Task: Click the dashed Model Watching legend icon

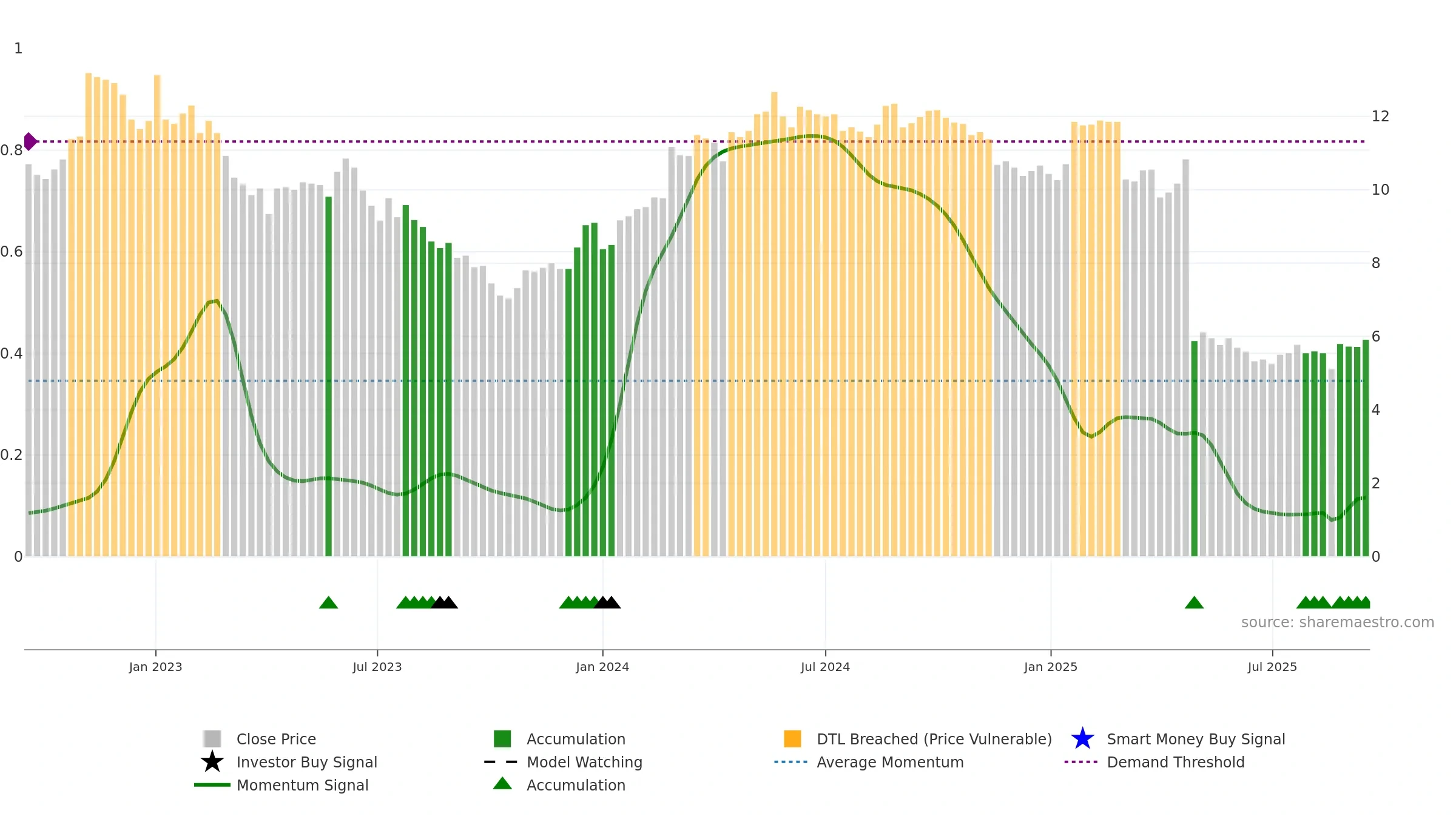Action: (x=501, y=762)
